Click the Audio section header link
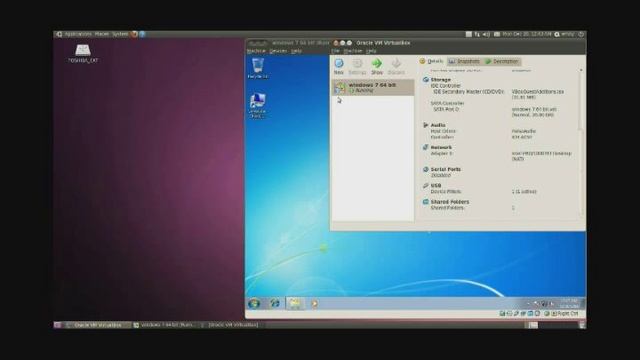This screenshot has height=360, width=640. [x=438, y=125]
